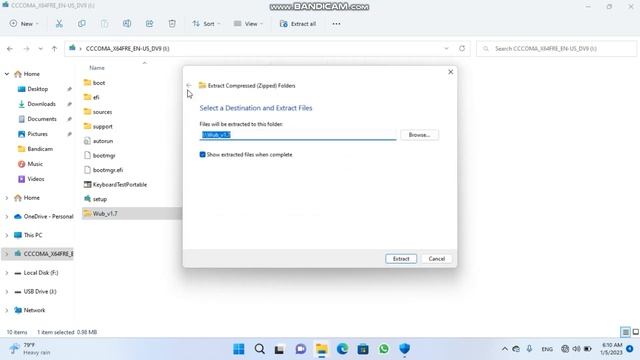Image resolution: width=640 pixels, height=360 pixels.
Task: Expand the Local Disk (F:) node
Action: (7, 273)
